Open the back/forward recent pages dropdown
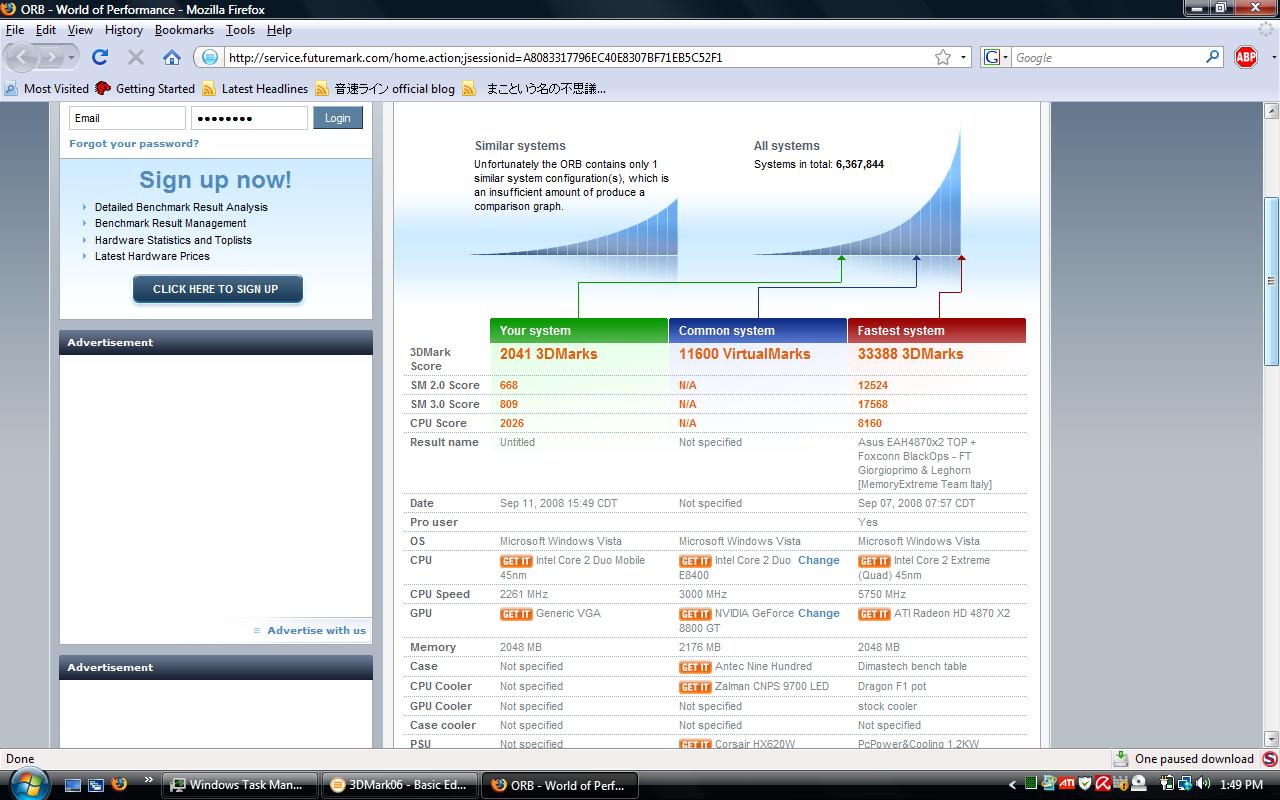This screenshot has height=800, width=1280. [71, 58]
